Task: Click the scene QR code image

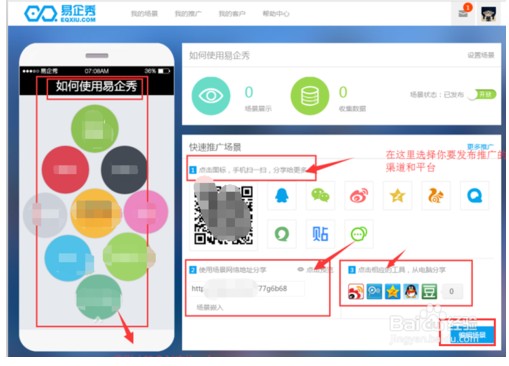Action: point(223,215)
